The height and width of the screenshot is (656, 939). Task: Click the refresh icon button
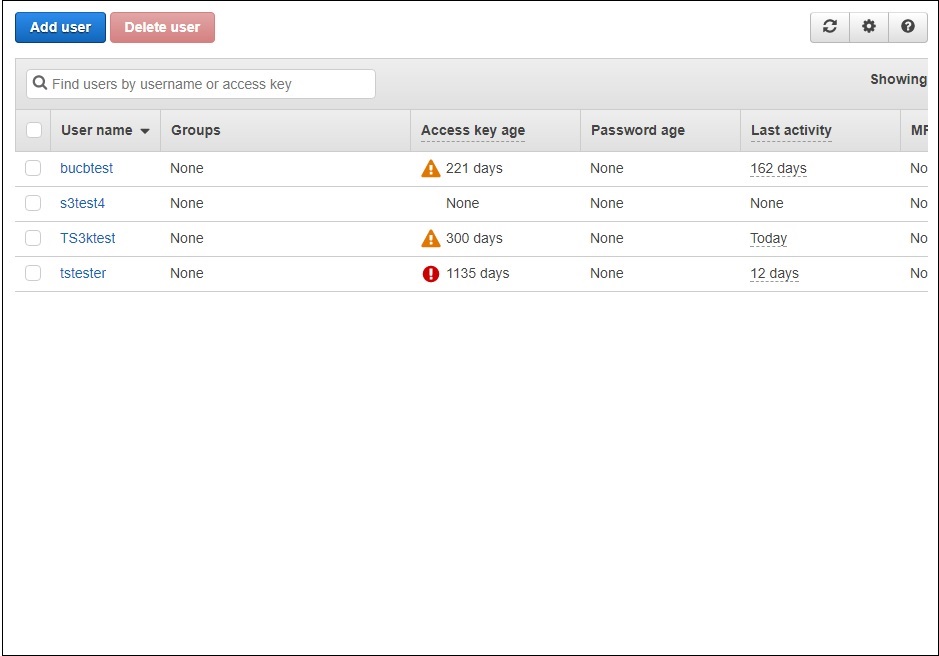click(x=829, y=27)
